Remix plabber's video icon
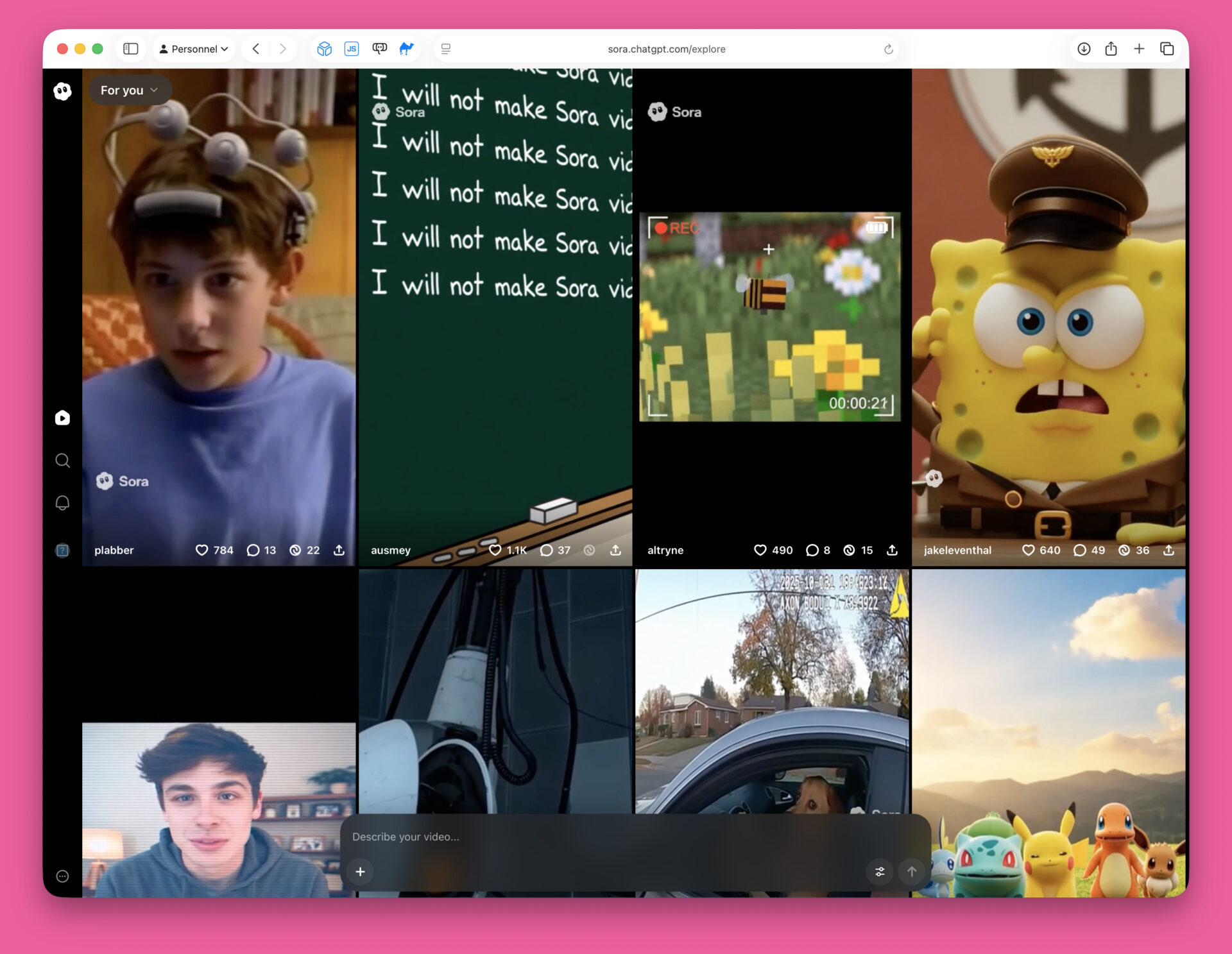 tap(295, 550)
